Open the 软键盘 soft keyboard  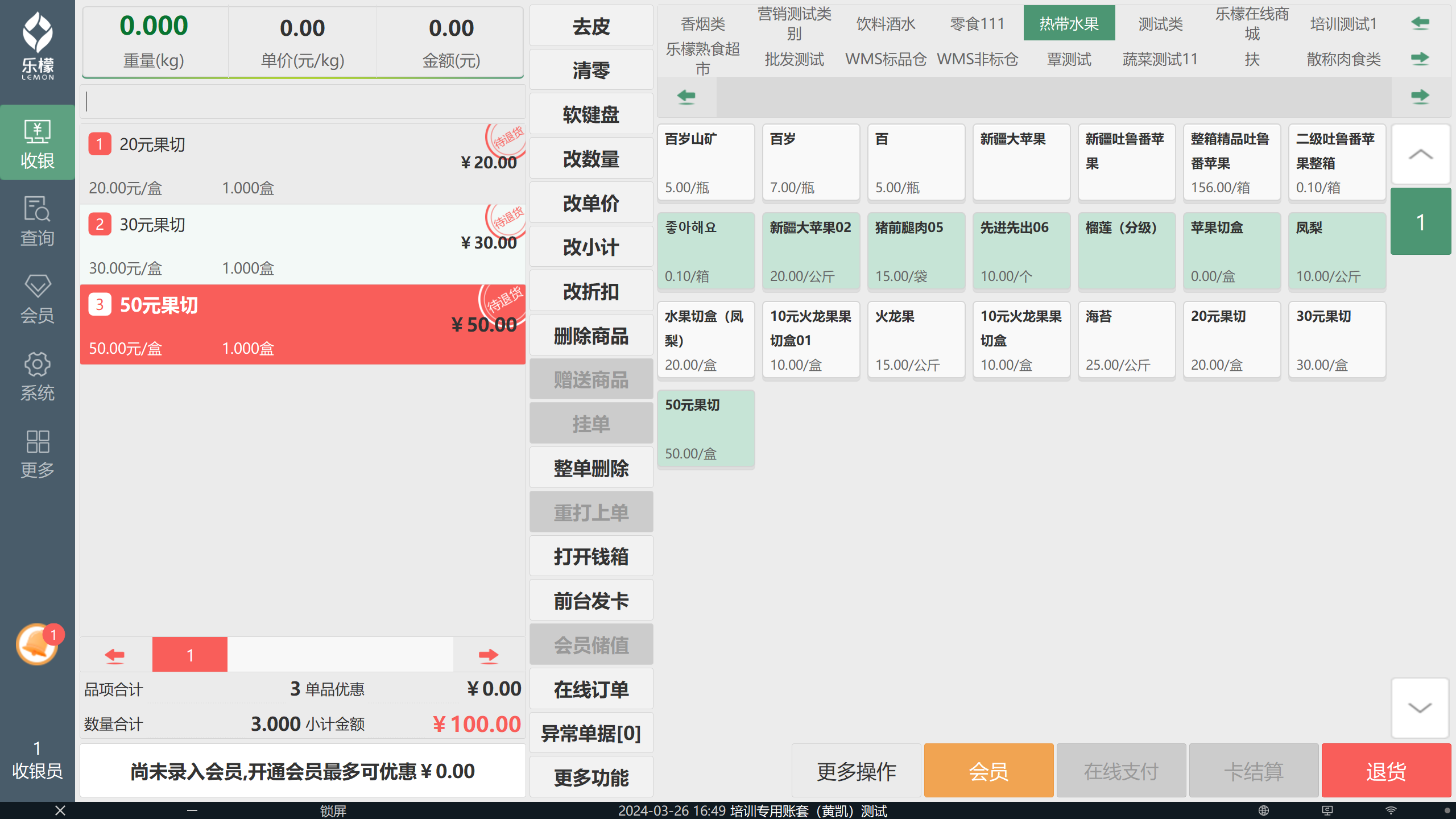point(591,114)
